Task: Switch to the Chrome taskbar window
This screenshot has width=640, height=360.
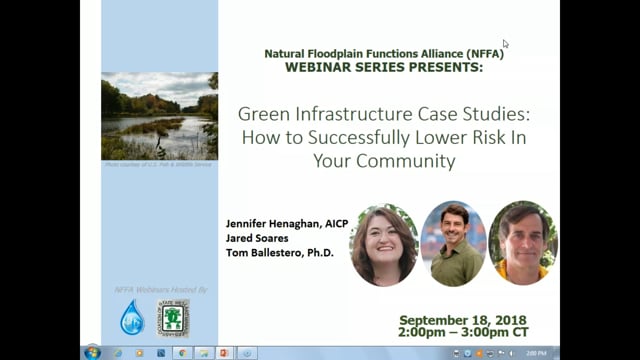Action: [182, 353]
